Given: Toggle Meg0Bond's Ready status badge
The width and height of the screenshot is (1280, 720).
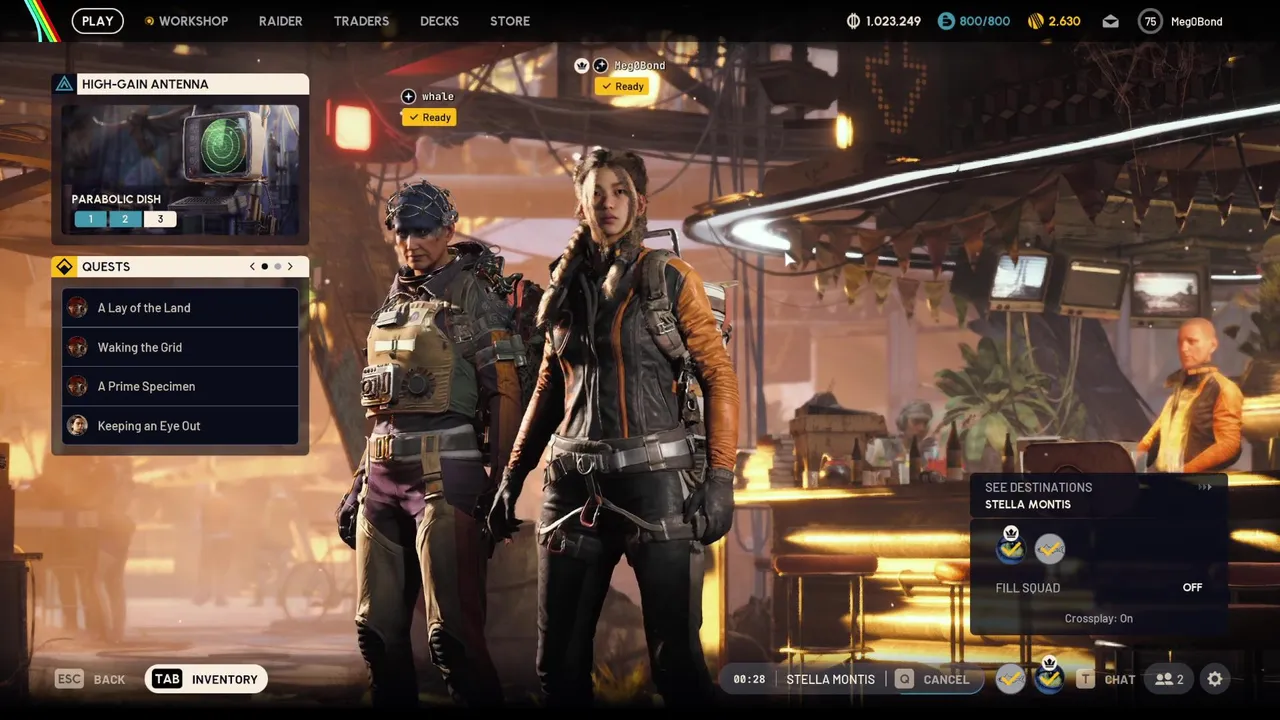Looking at the screenshot, I should click(622, 86).
